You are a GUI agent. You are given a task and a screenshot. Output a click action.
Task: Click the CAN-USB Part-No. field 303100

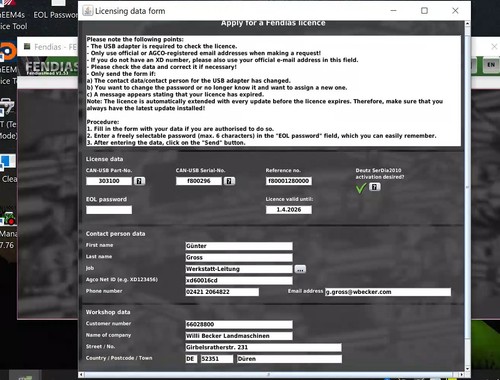[x=109, y=181]
